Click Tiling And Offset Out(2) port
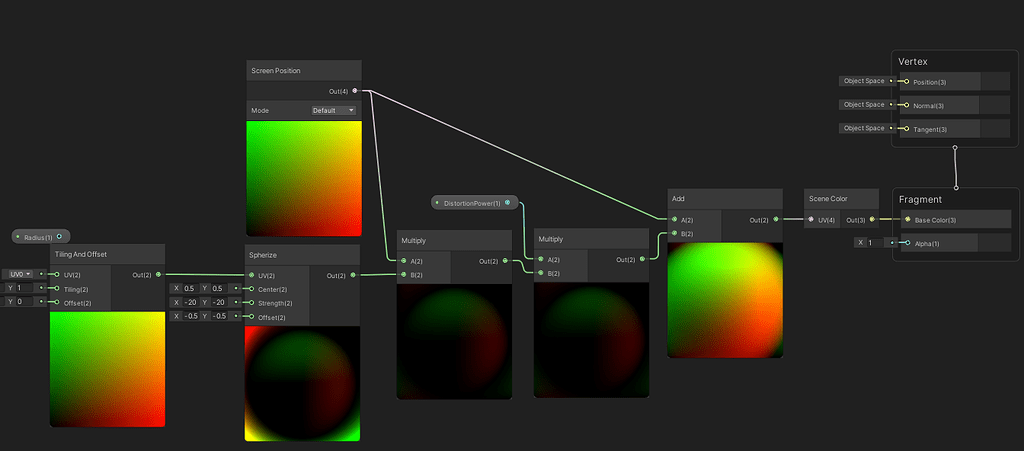This screenshot has width=1024, height=451. coord(158,275)
